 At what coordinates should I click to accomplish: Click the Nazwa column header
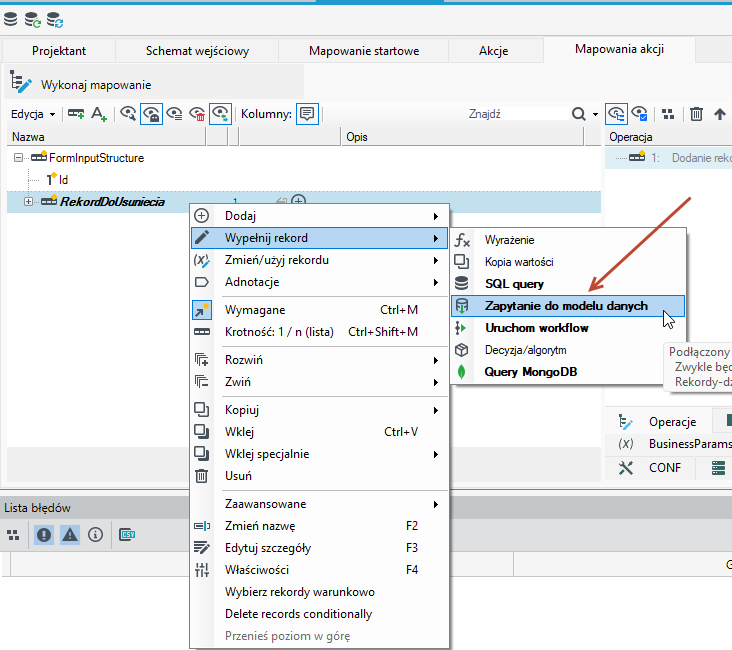(x=106, y=137)
